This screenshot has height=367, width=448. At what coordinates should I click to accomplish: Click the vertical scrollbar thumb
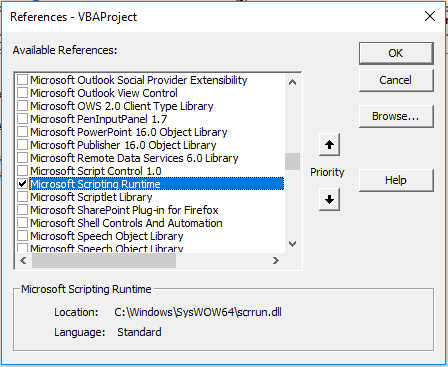click(292, 161)
